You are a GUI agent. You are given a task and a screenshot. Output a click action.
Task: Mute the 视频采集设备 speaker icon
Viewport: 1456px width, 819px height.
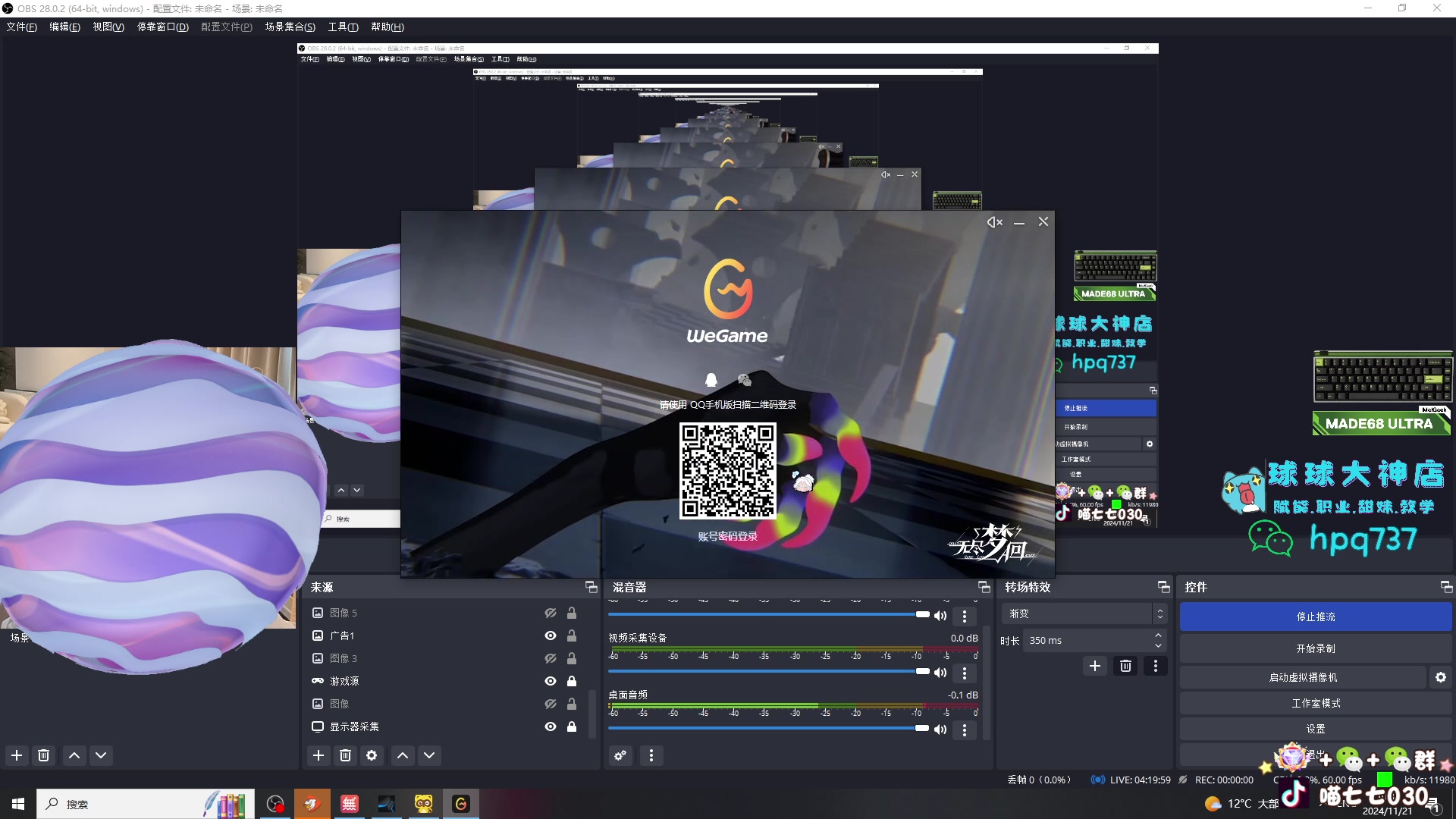point(940,673)
